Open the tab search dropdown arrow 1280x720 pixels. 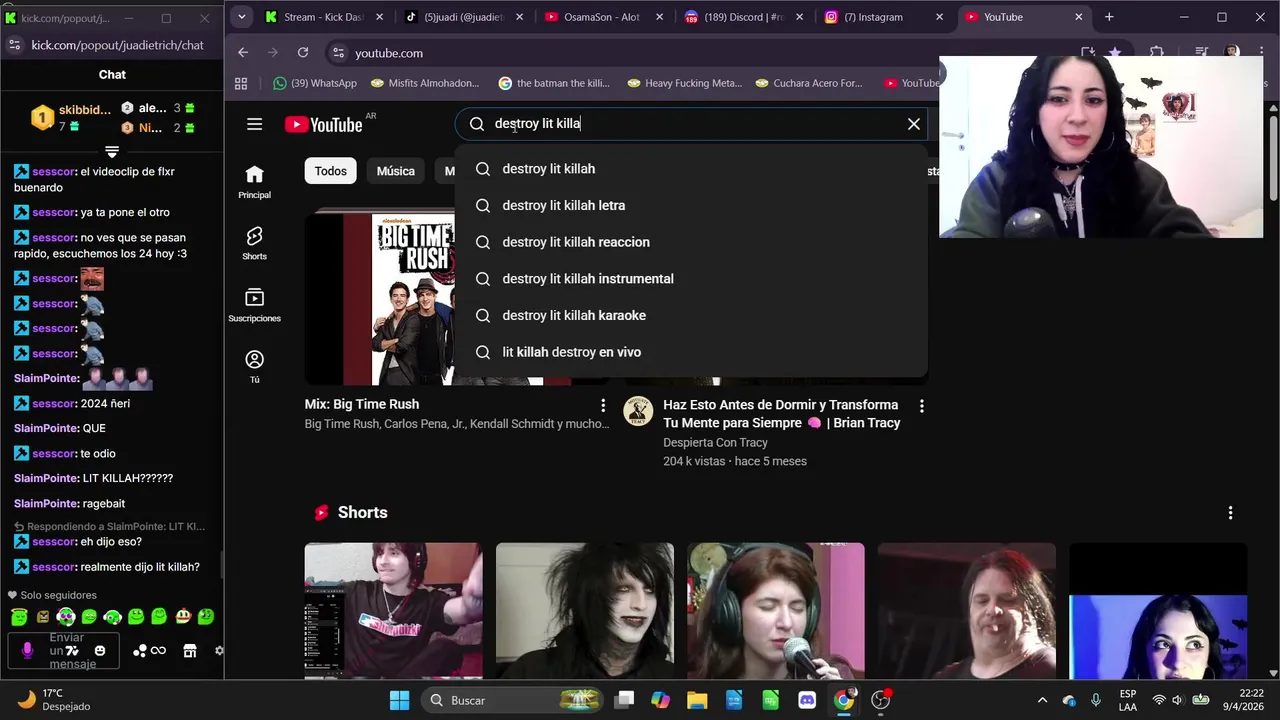[241, 17]
